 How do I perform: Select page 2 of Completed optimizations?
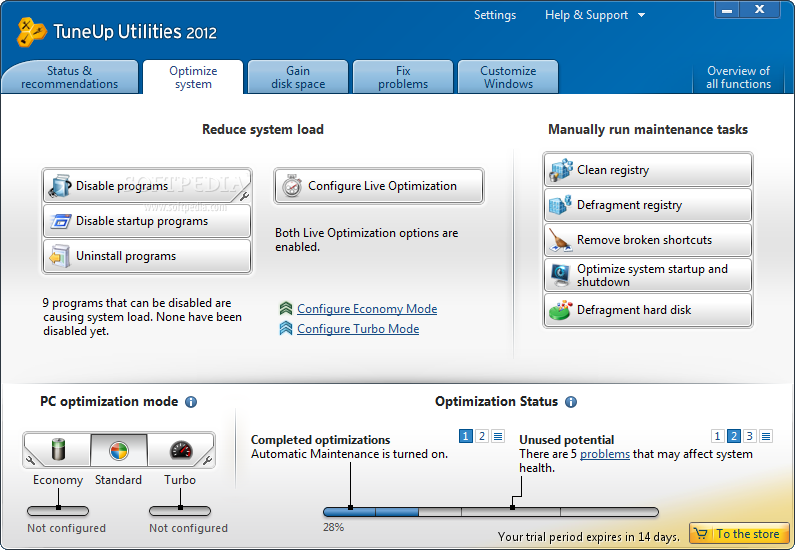tap(482, 436)
